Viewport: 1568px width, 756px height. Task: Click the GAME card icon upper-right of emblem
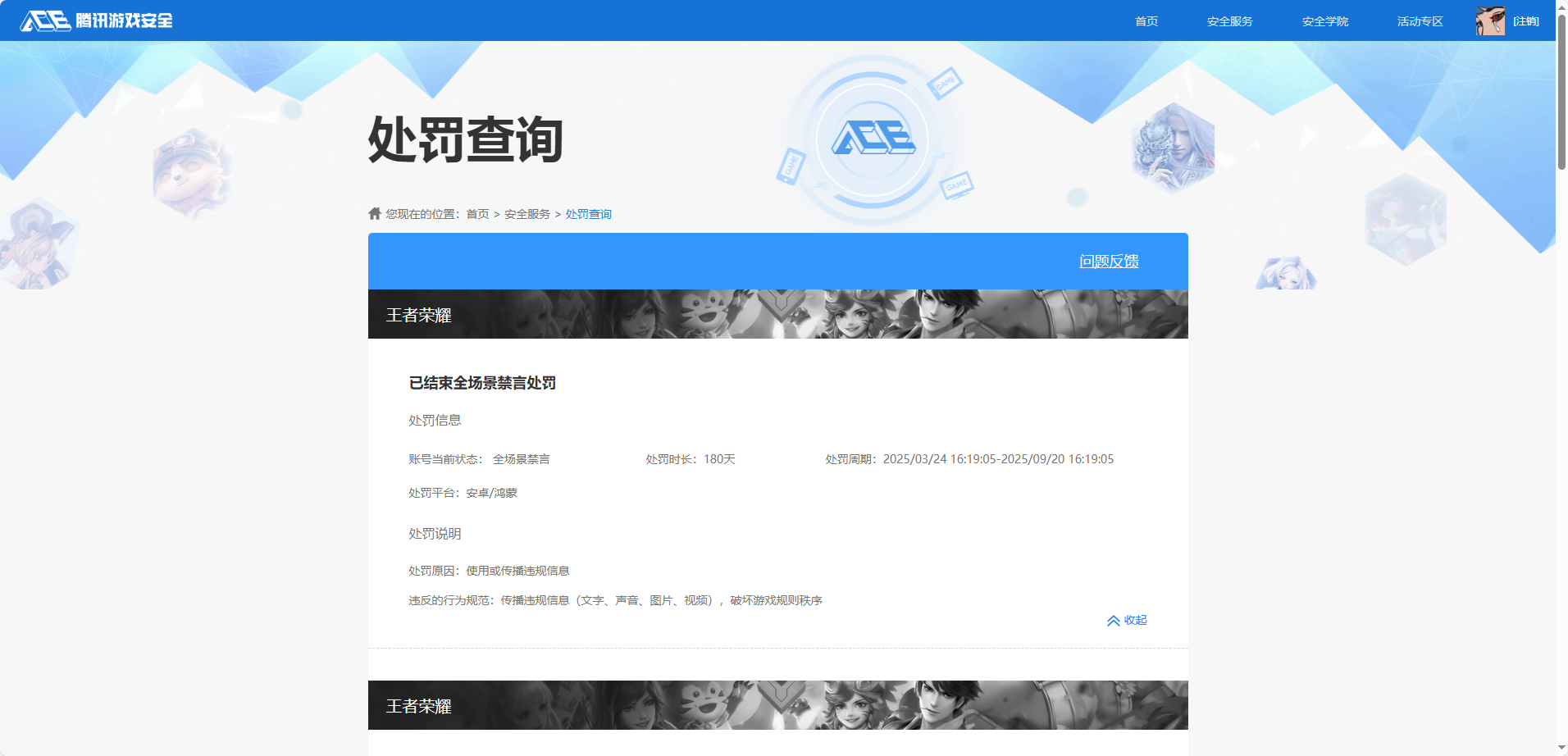point(945,83)
